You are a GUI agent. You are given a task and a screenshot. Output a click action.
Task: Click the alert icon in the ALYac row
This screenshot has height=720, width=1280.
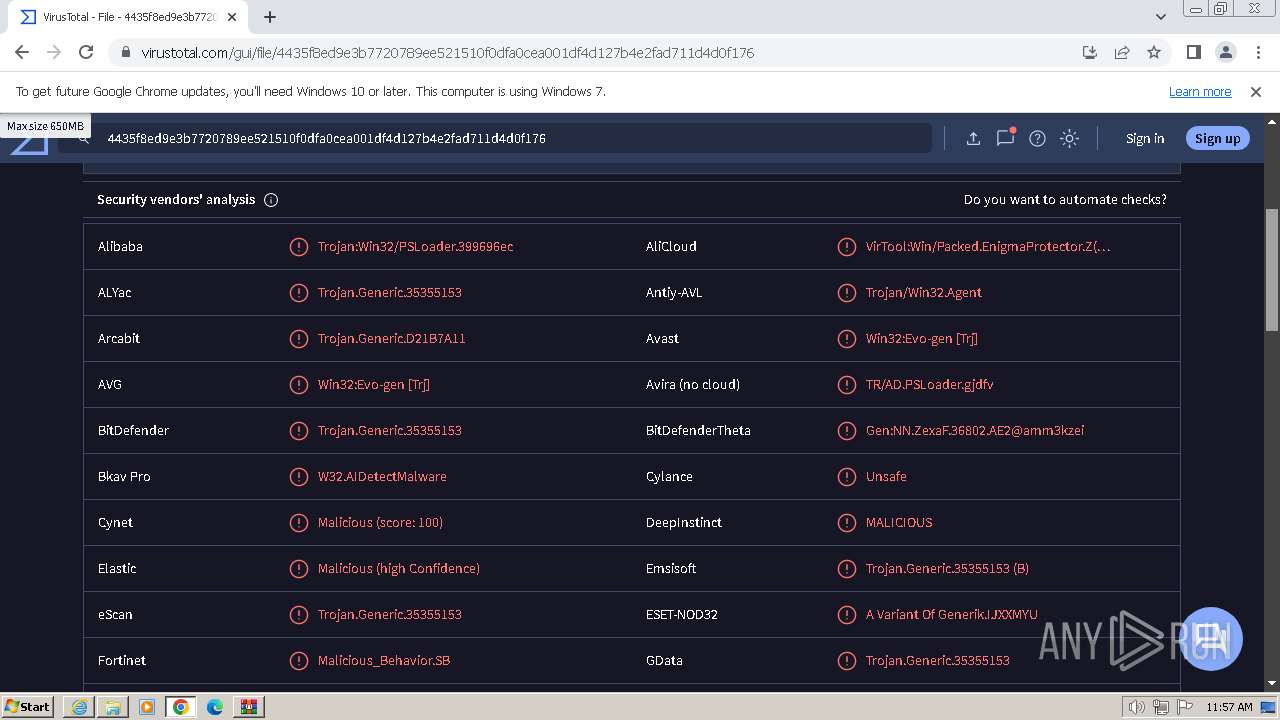[x=298, y=292]
